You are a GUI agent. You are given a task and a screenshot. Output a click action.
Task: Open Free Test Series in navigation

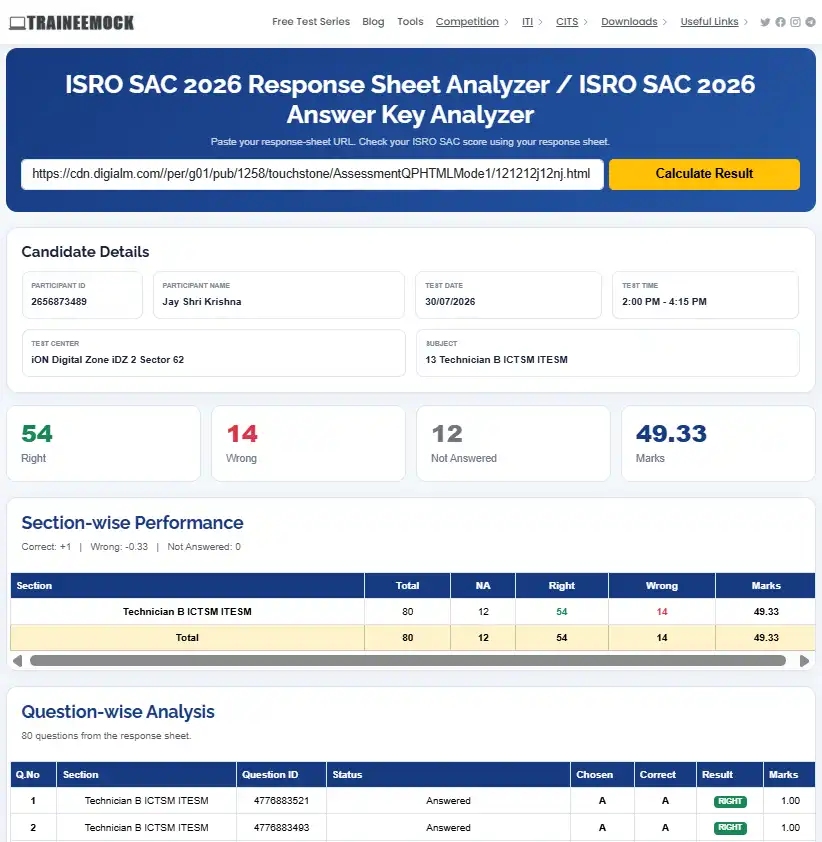311,21
